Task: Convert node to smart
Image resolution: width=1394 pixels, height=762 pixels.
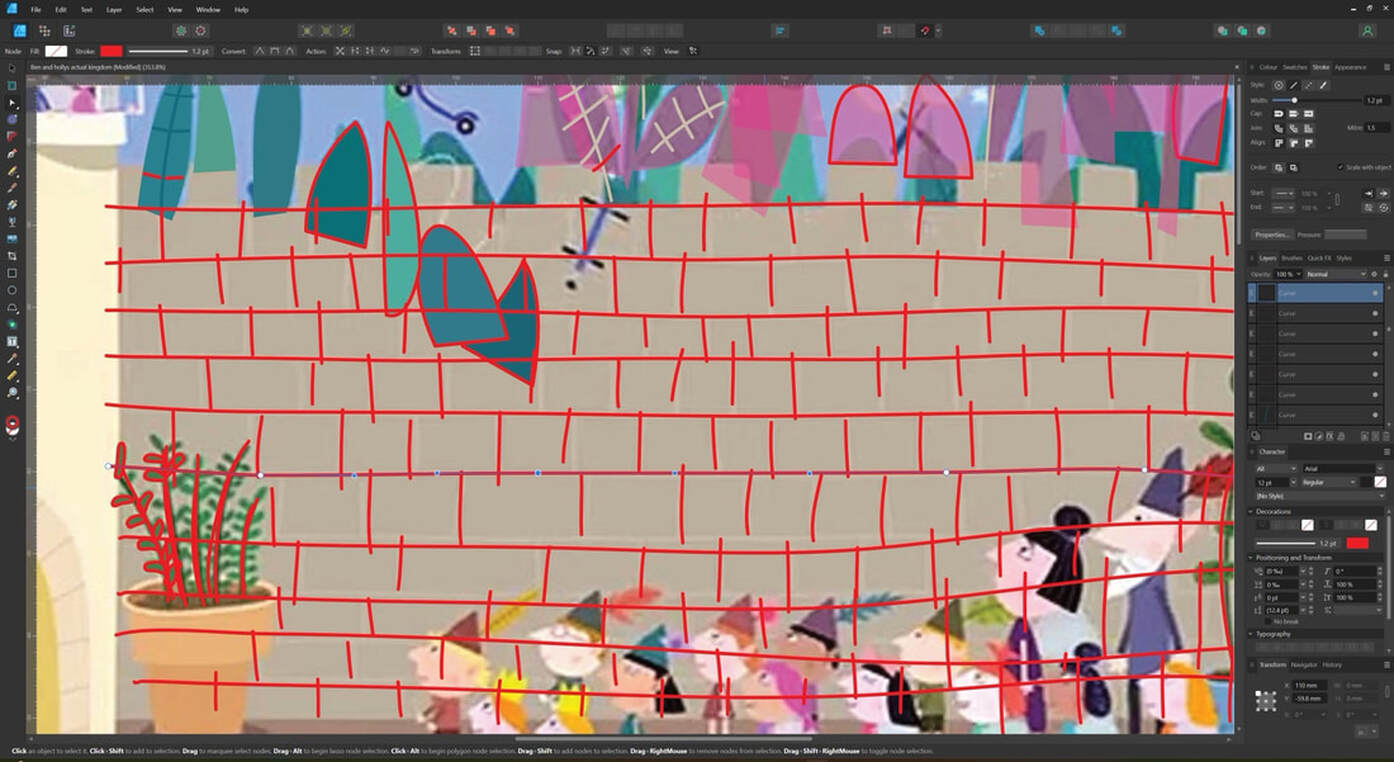Action: (290, 51)
